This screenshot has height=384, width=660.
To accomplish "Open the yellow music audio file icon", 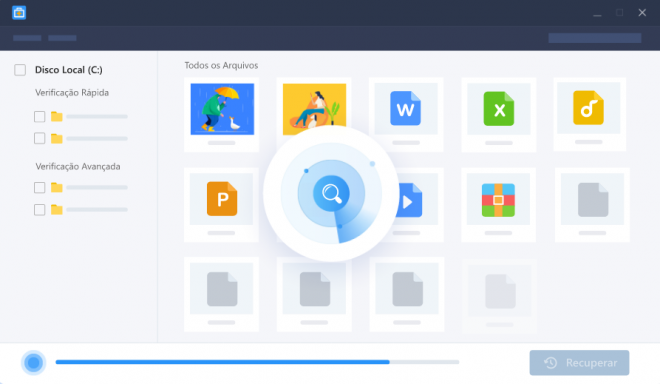I will tap(588, 108).
